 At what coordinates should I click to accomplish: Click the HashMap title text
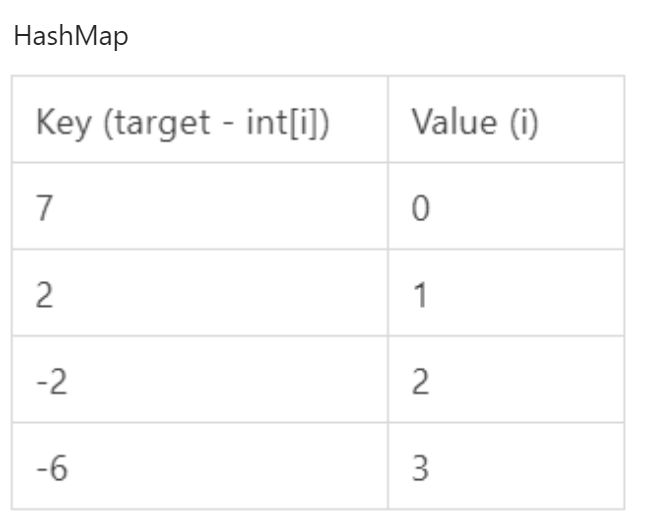coord(70,37)
